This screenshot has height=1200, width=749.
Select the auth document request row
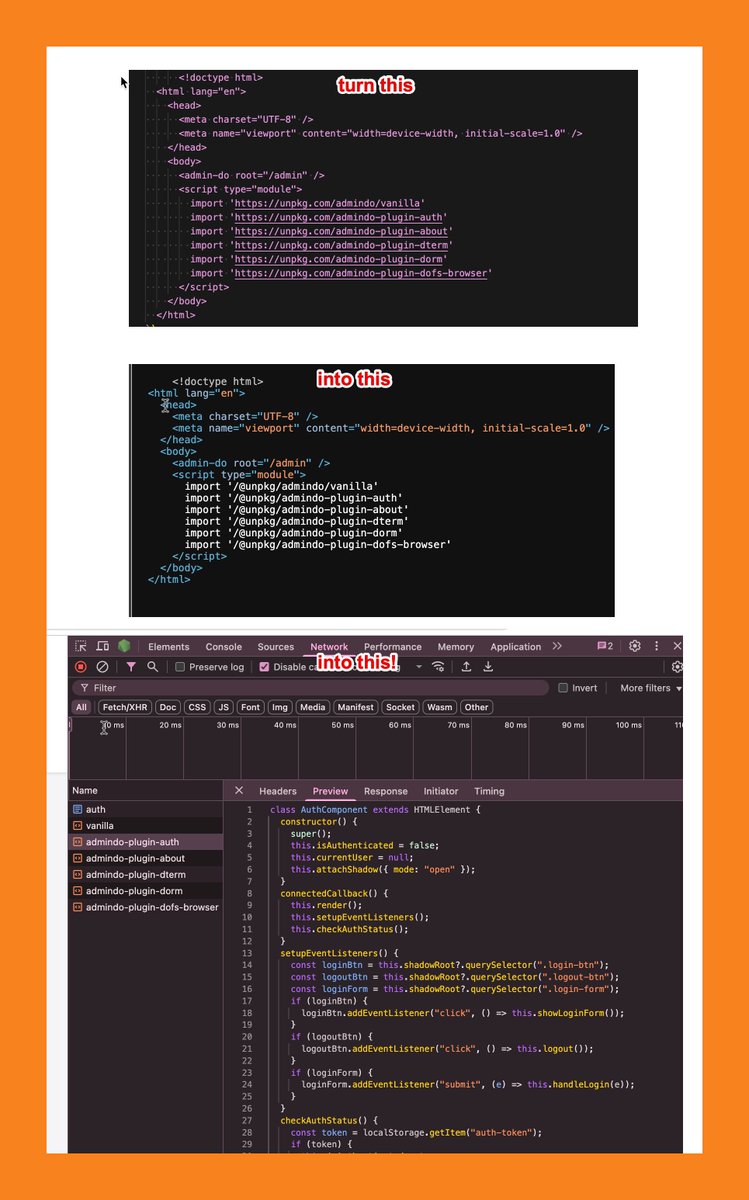[x=146, y=809]
